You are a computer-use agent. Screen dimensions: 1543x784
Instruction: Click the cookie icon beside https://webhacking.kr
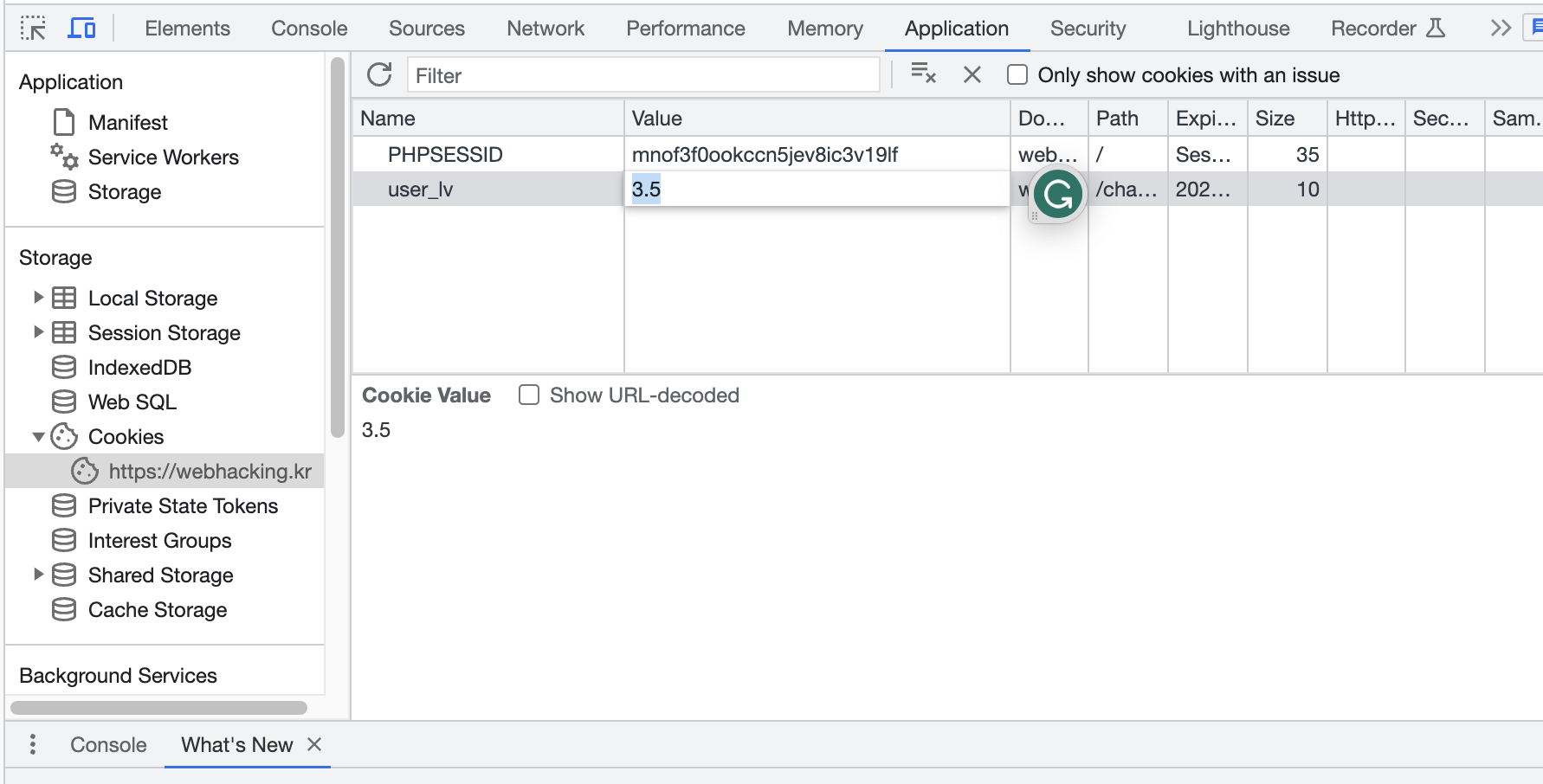pyautogui.click(x=85, y=471)
